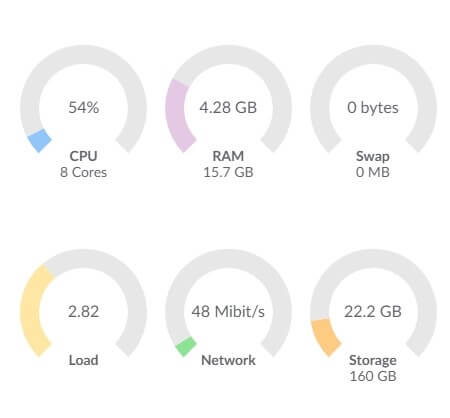Screen dimensions: 450x418
Task: Click the 0 bytes Swap value
Action: (373, 108)
